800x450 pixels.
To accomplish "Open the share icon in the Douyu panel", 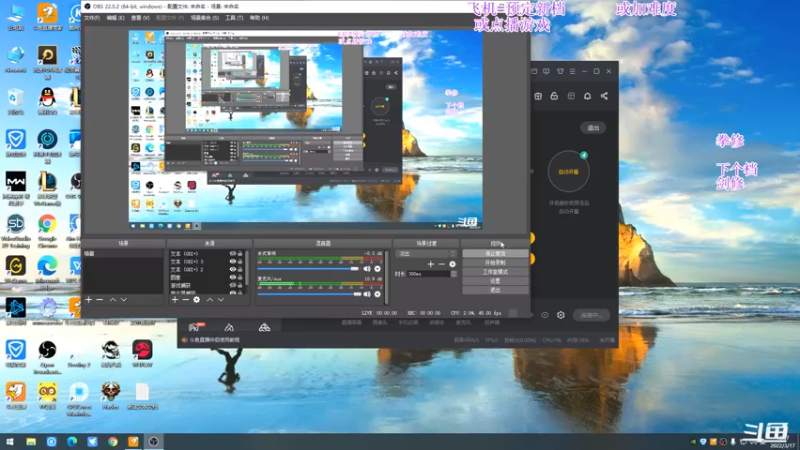I will coord(604,96).
